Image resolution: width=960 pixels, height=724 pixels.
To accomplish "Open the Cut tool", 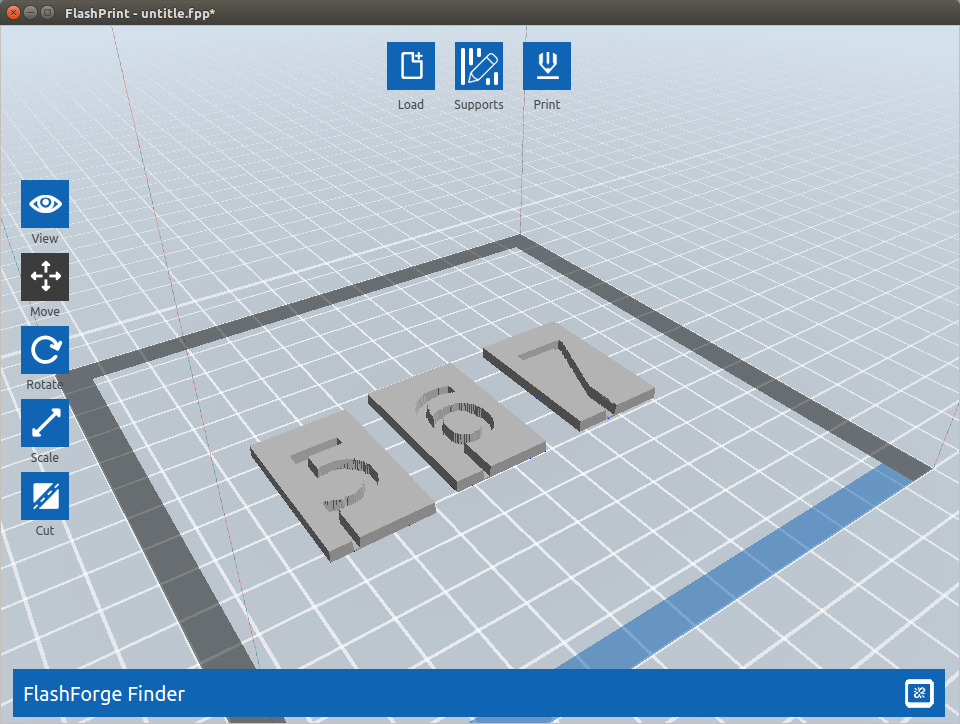I will click(x=45, y=496).
